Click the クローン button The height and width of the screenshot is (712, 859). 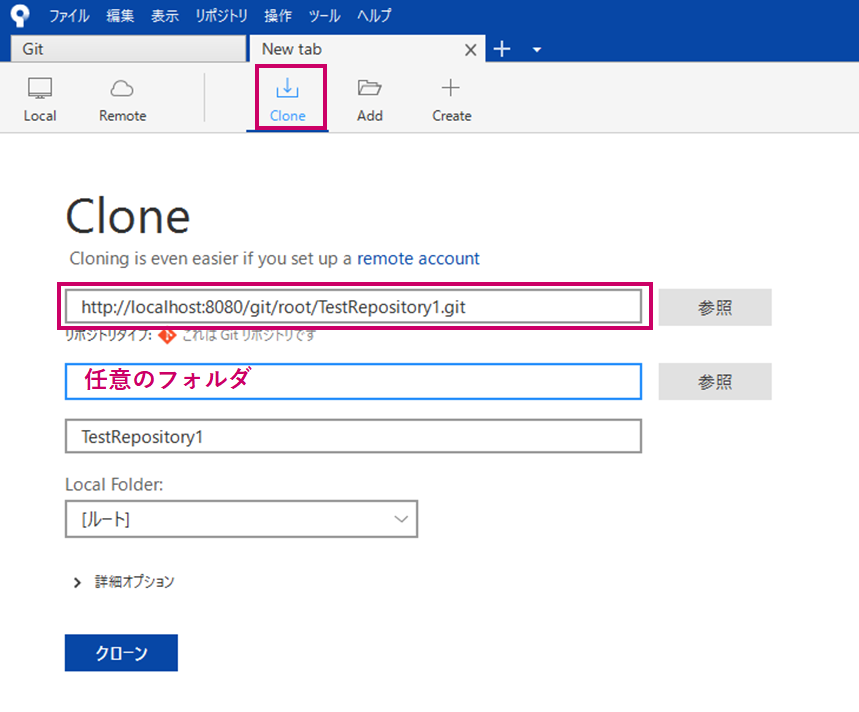(x=120, y=652)
